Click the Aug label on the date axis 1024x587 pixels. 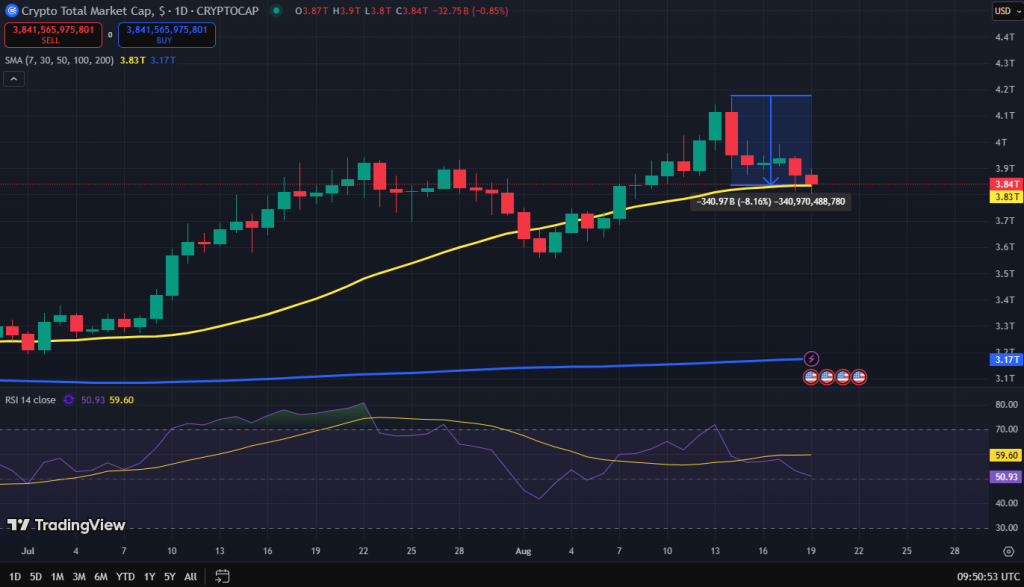[x=523, y=551]
